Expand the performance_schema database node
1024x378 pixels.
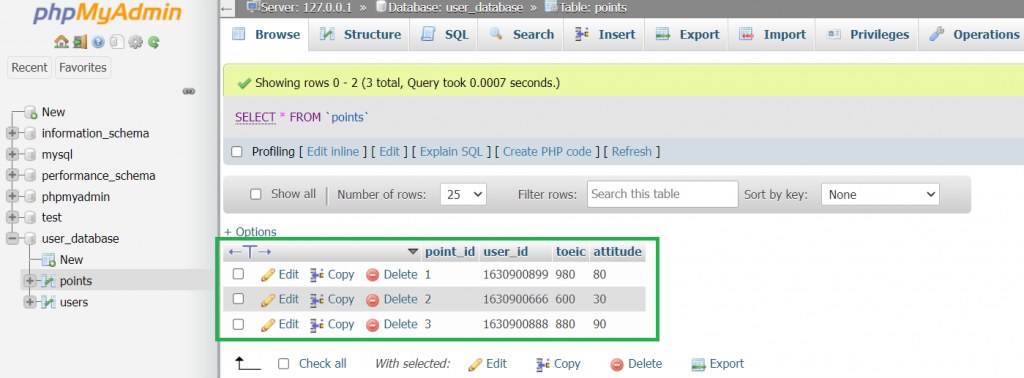[x=12, y=176]
